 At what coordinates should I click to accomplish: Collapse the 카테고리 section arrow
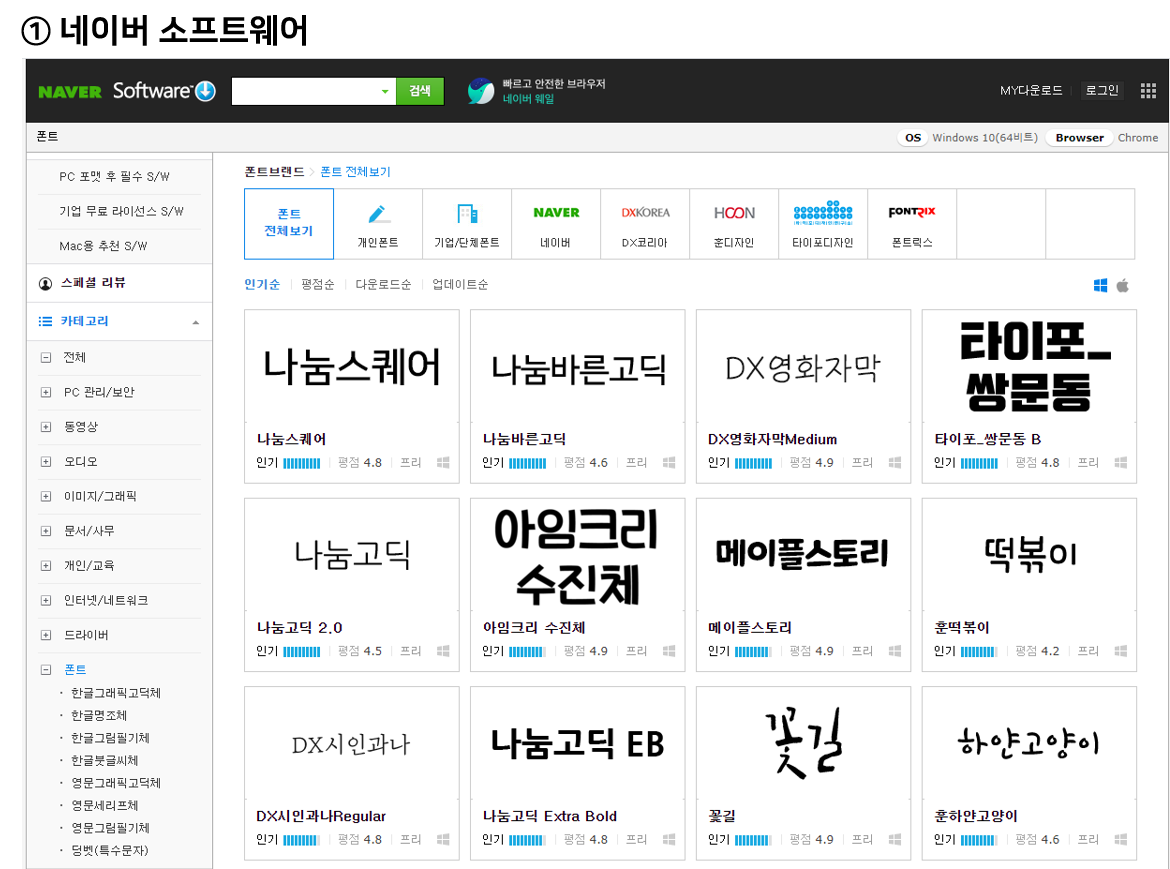195,322
